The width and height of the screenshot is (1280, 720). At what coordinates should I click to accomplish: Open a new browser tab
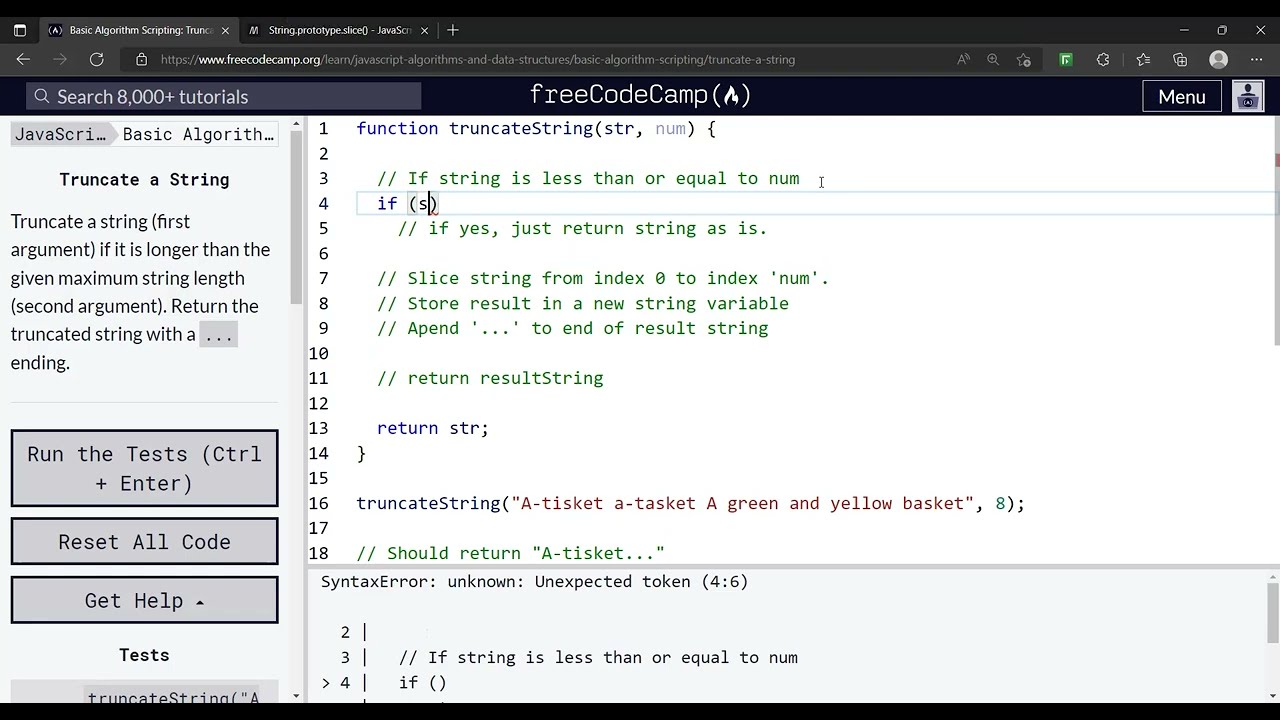[453, 30]
